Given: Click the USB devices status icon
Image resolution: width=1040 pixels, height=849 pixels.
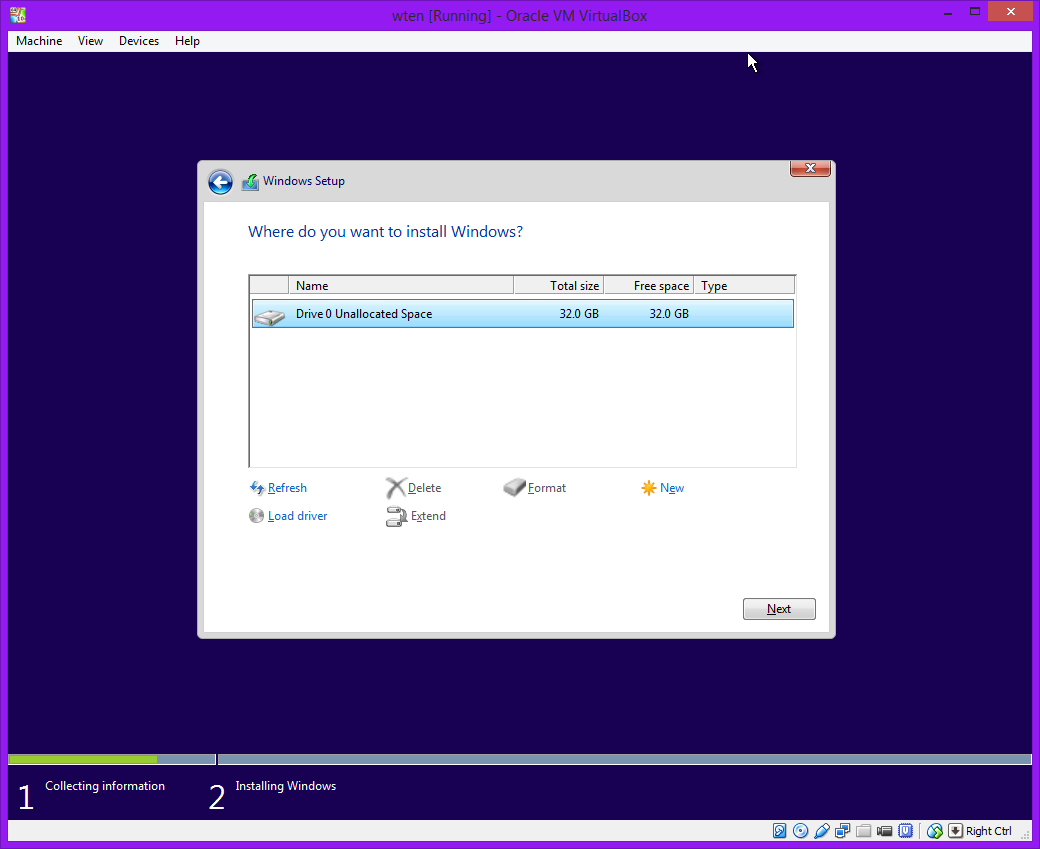Looking at the screenshot, I should 822,831.
